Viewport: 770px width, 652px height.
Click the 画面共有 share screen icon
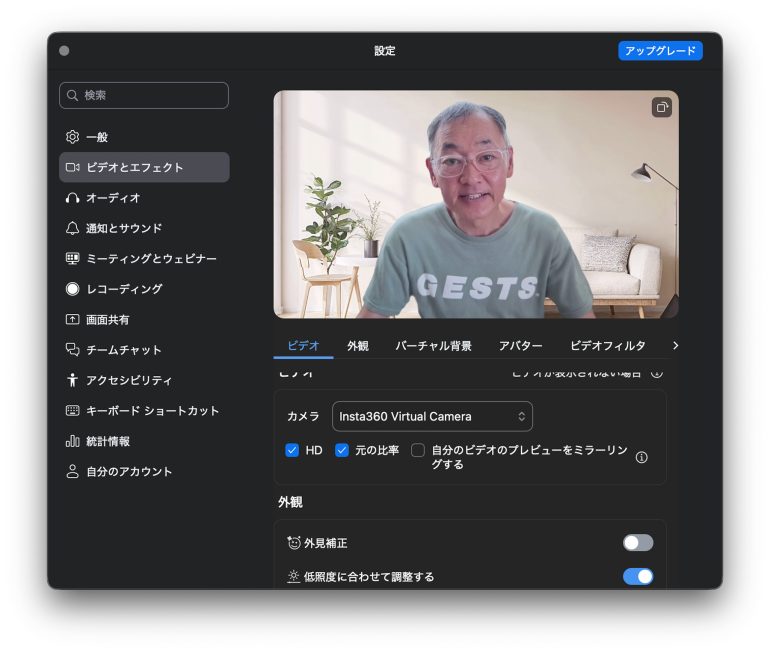pyautogui.click(x=72, y=320)
